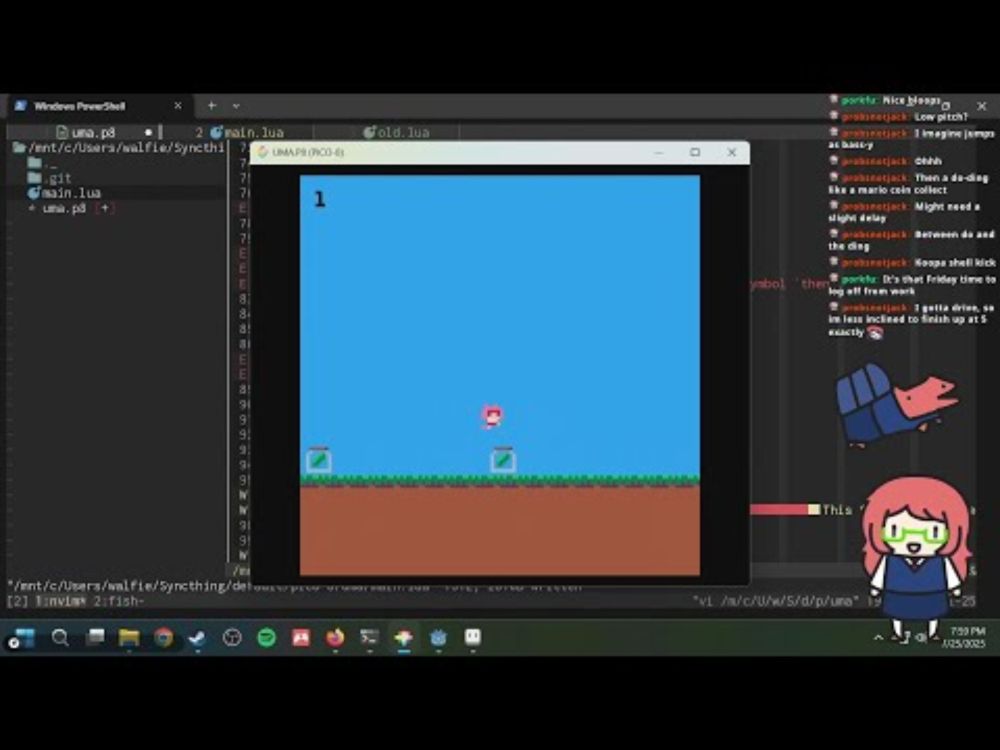Switch to the PICO-8 taskbar icon
1000x750 pixels.
[404, 637]
